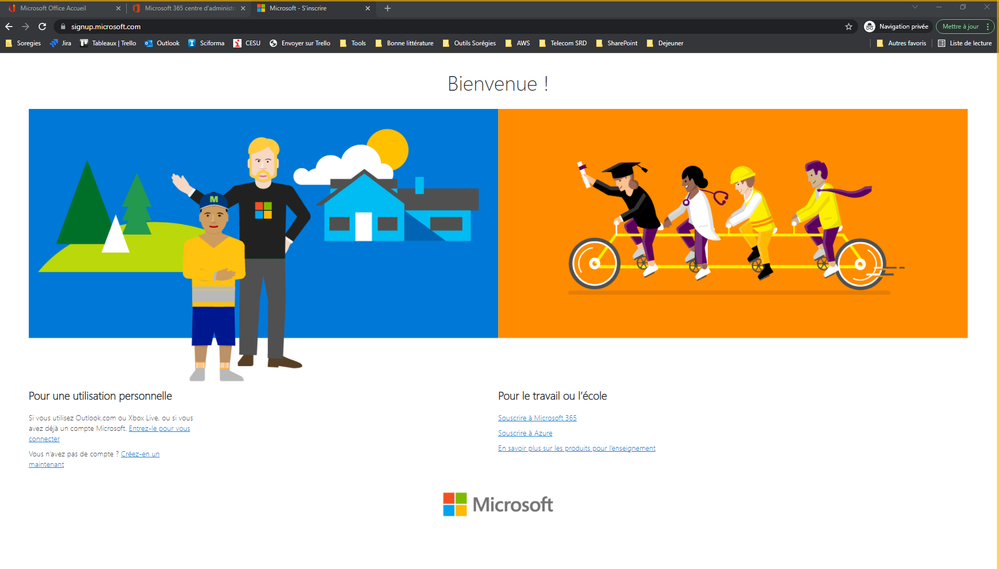This screenshot has height=569, width=999.
Task: Open the Bonne littérature bookmark folder
Action: coord(404,43)
